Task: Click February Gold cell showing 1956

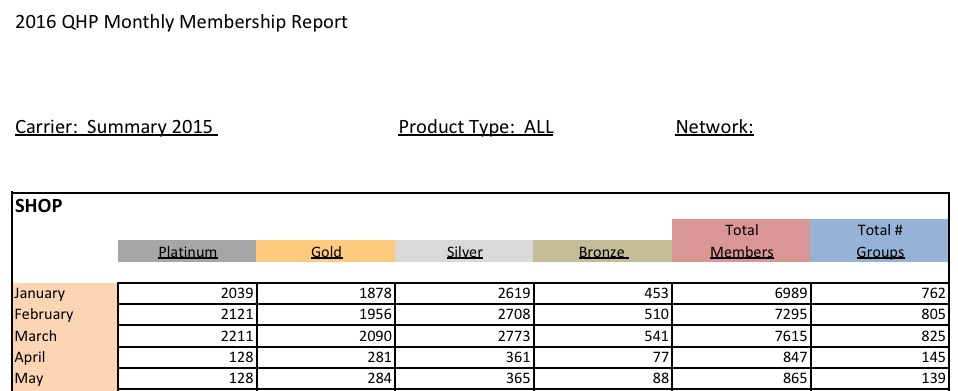Action: (x=326, y=315)
